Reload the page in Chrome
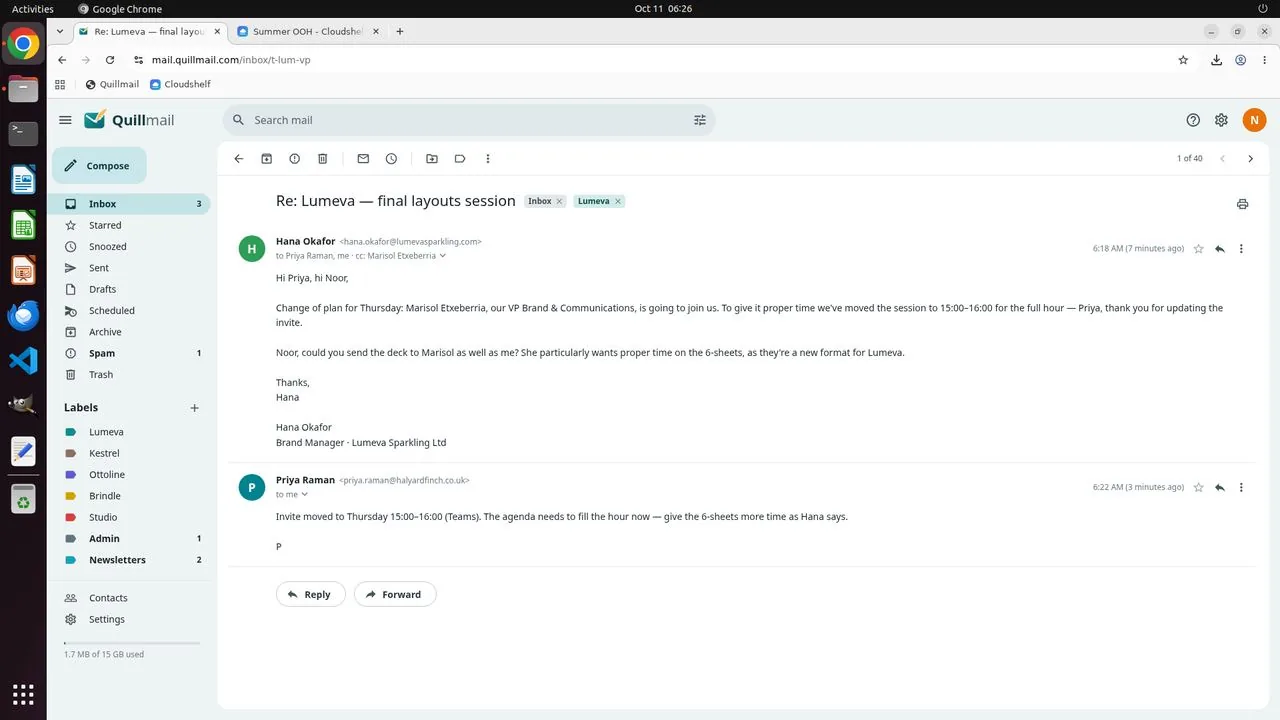This screenshot has height=720, width=1280. point(110,60)
